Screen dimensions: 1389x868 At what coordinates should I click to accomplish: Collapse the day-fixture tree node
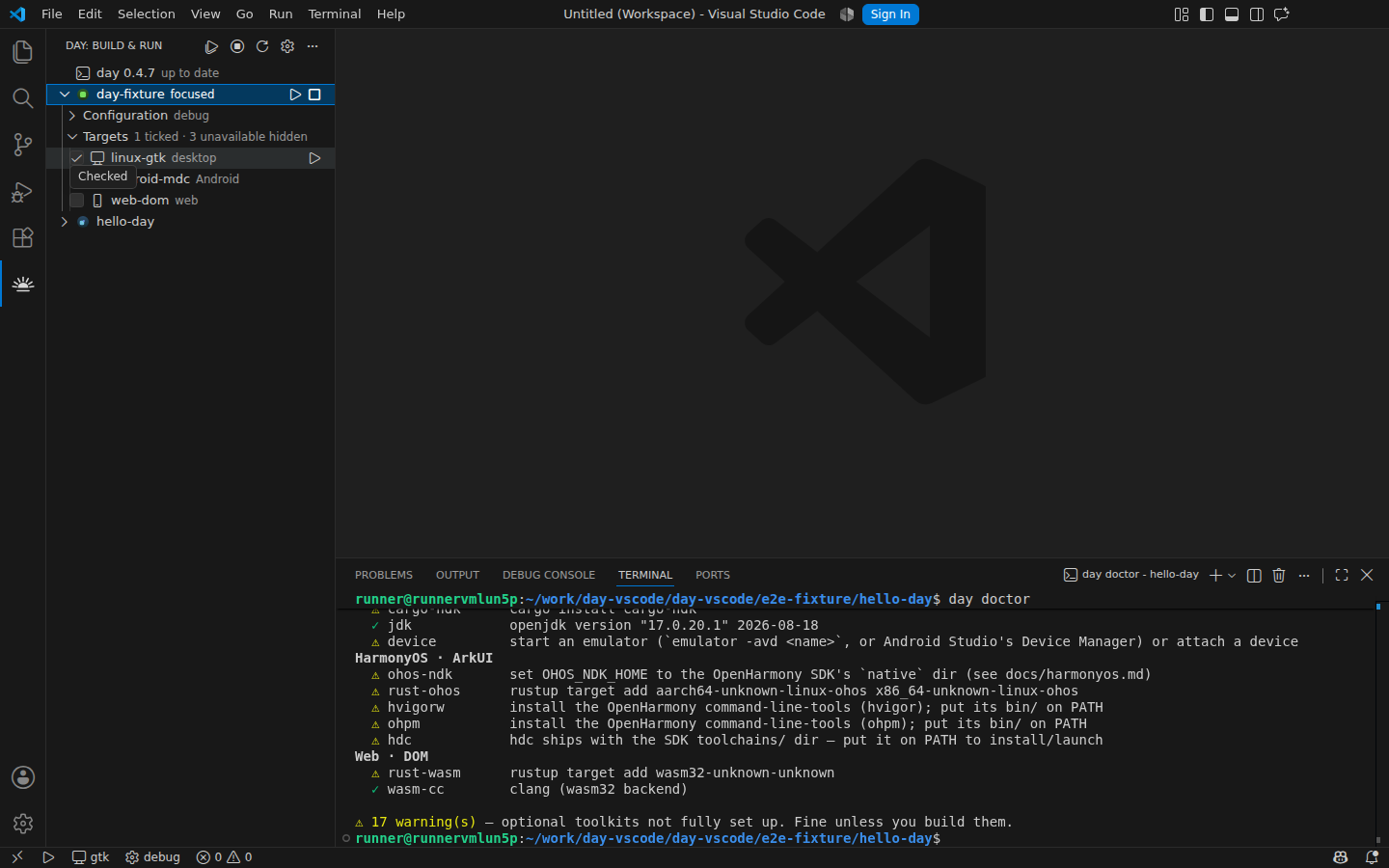(65, 95)
